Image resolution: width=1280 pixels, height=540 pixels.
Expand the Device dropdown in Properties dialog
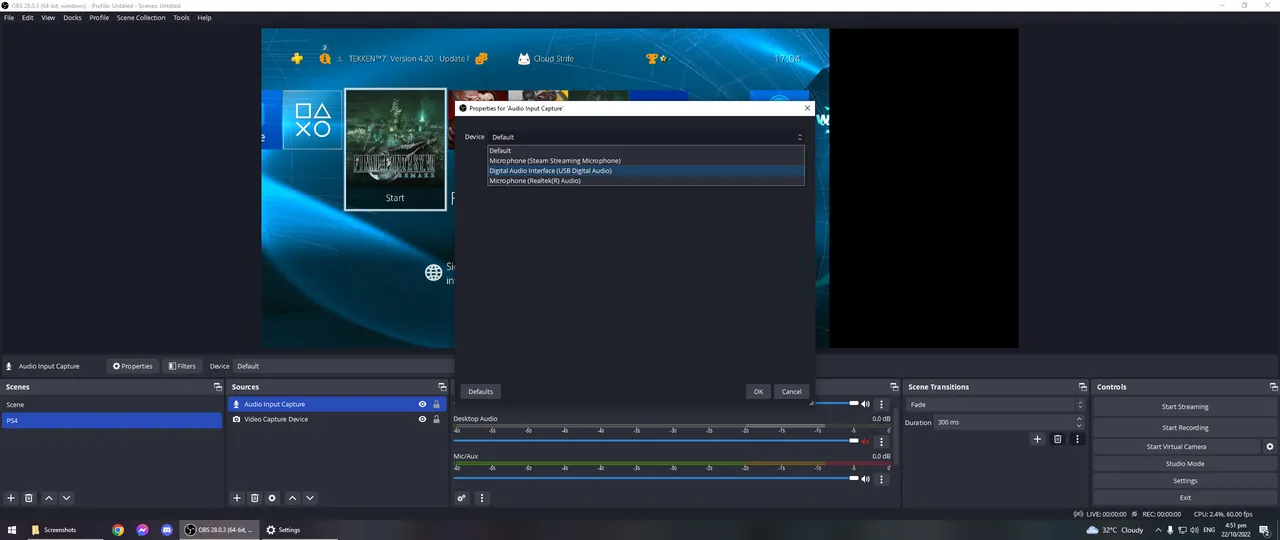pos(646,137)
